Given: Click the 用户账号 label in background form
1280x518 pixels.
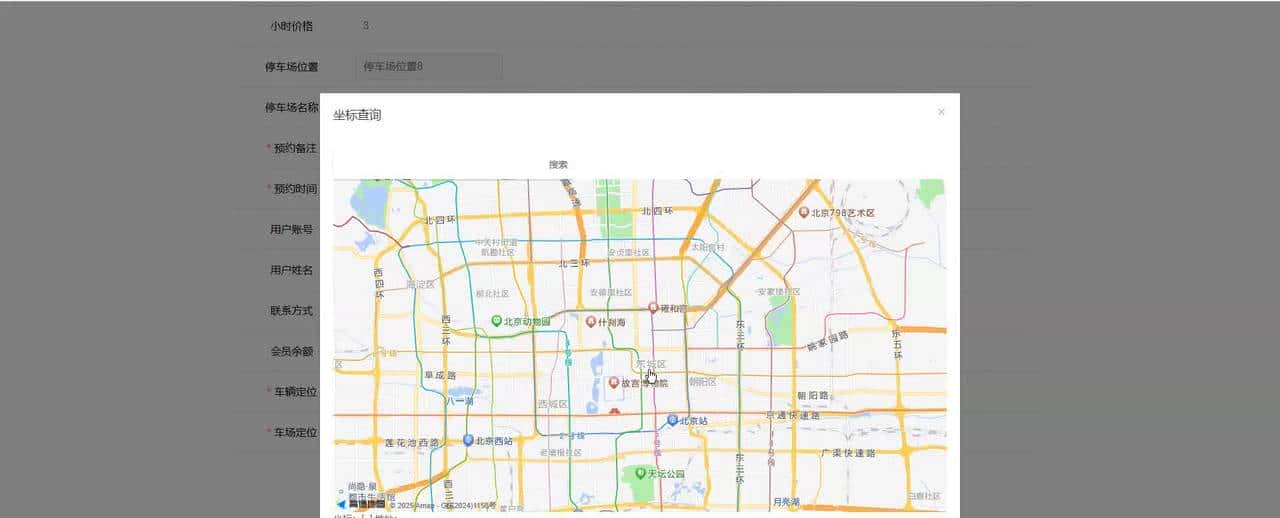Looking at the screenshot, I should coord(291,229).
